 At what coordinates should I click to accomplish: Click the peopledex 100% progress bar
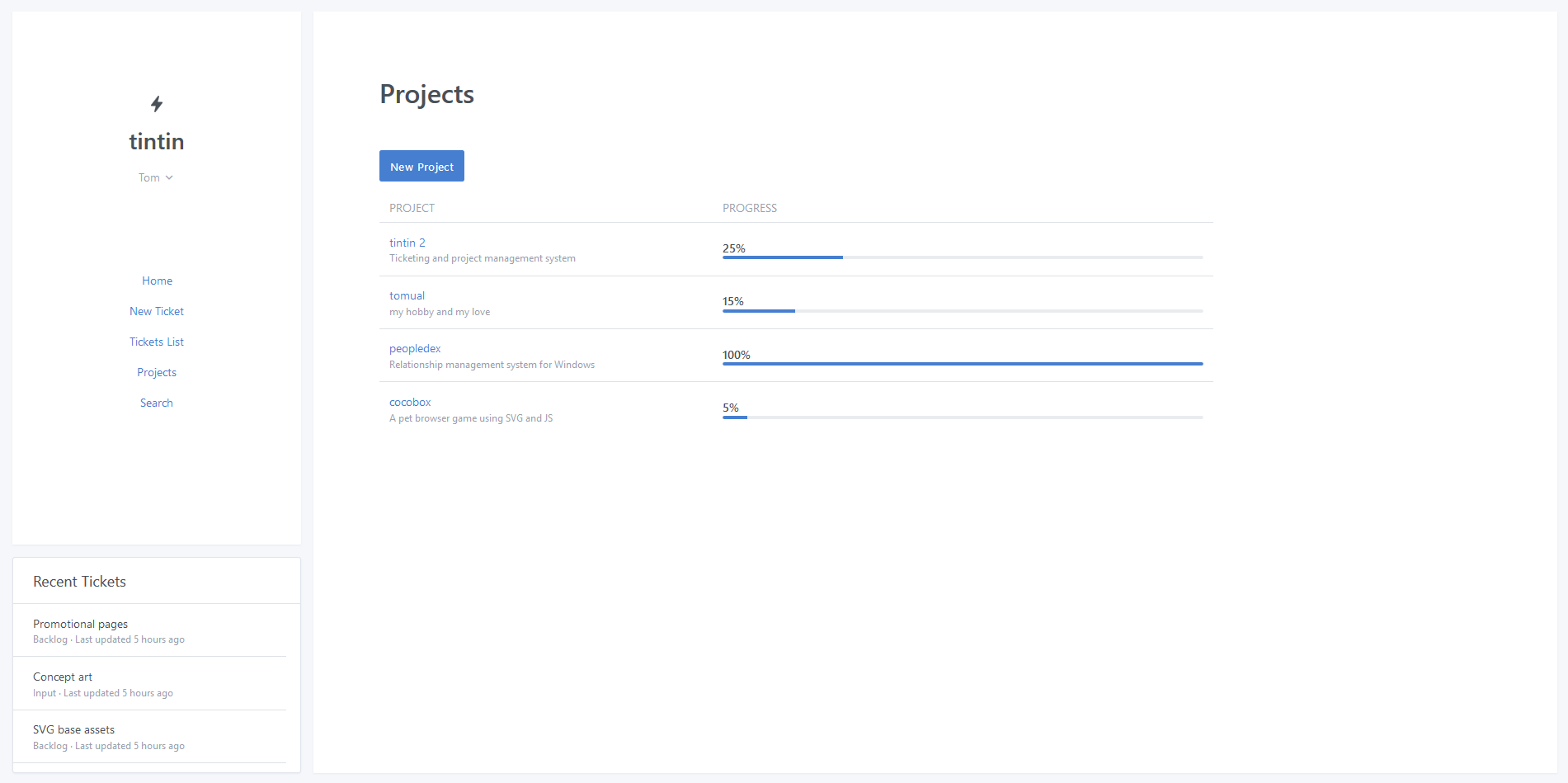pyautogui.click(x=962, y=363)
